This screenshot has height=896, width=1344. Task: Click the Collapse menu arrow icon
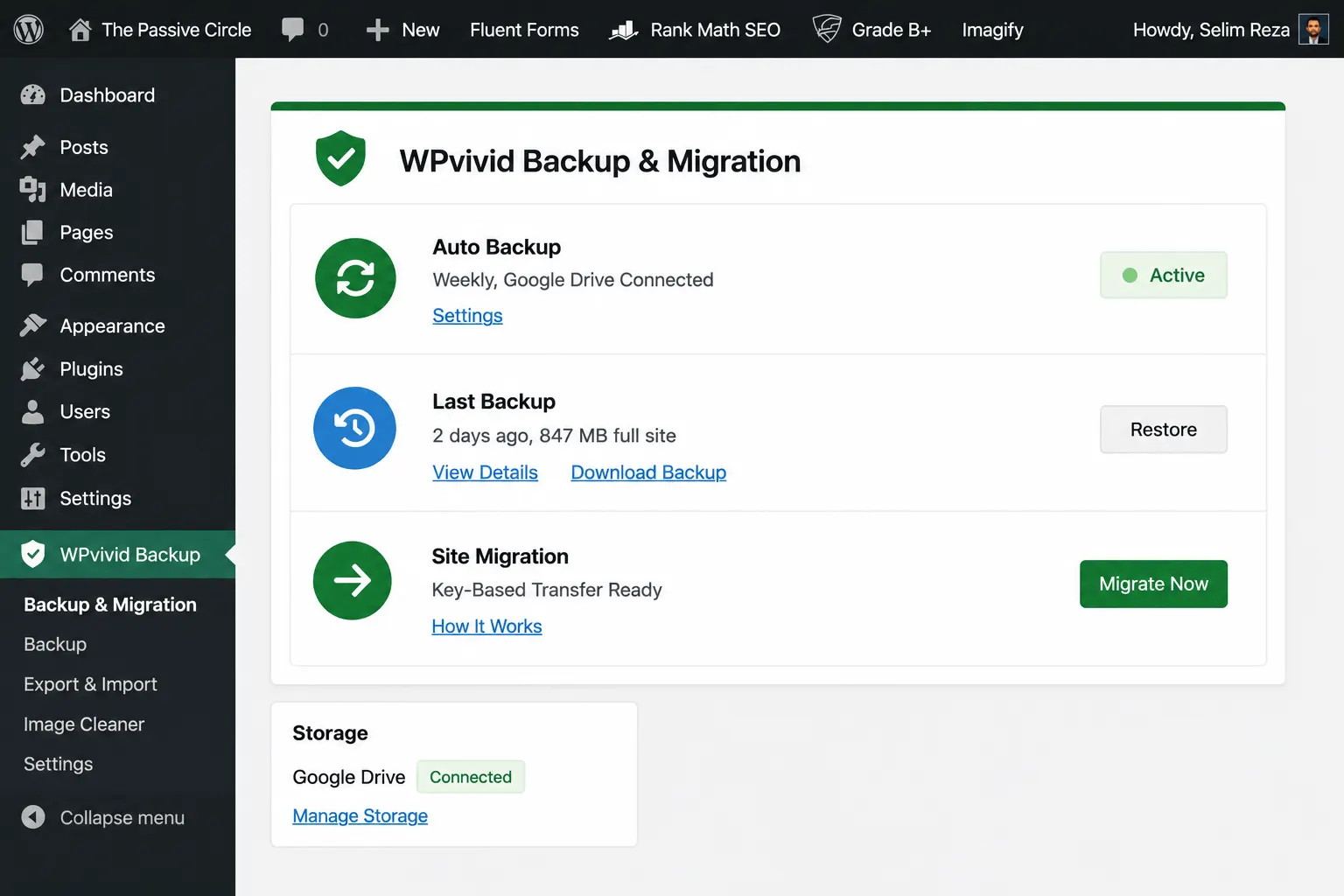click(33, 817)
